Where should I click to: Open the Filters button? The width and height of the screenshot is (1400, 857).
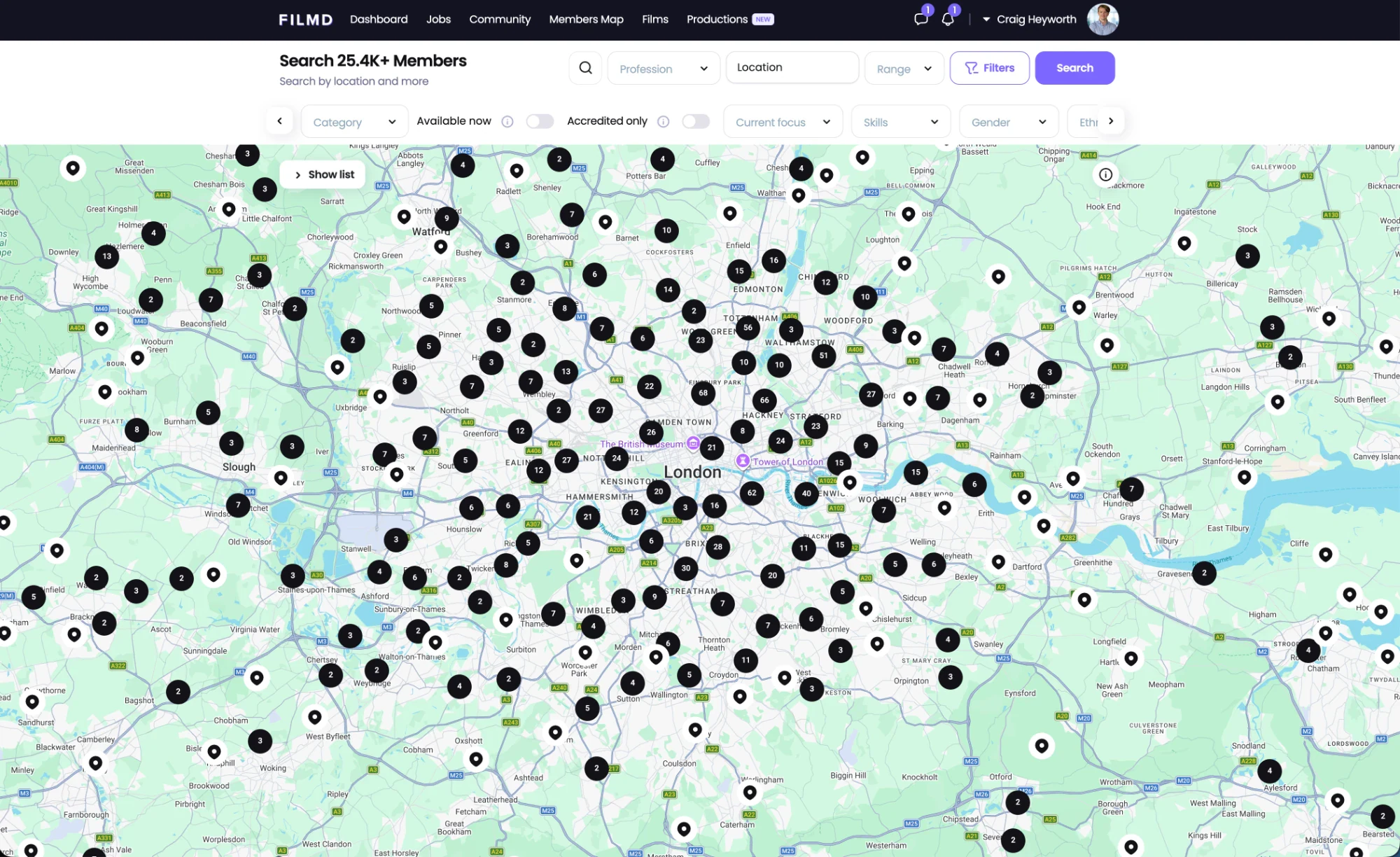pos(989,68)
